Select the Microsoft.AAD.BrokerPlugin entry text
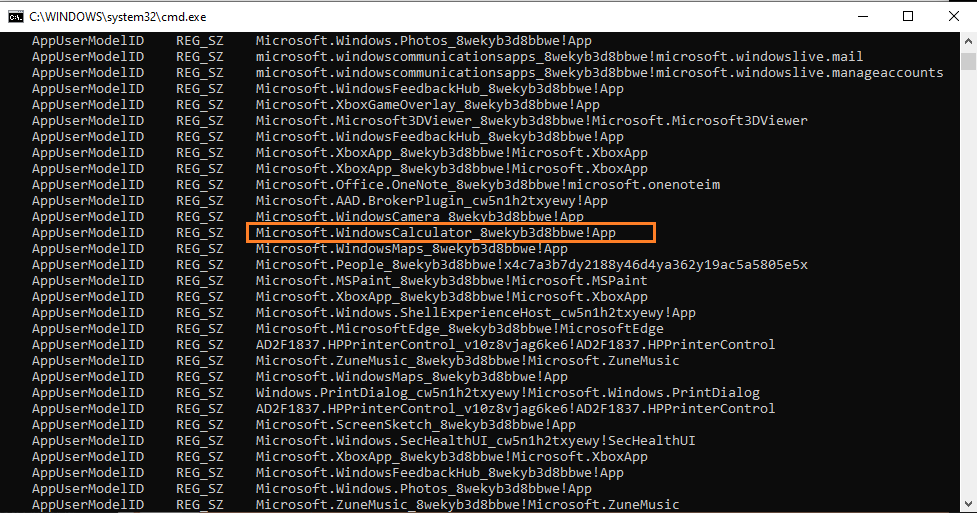The image size is (977, 513). (x=432, y=201)
